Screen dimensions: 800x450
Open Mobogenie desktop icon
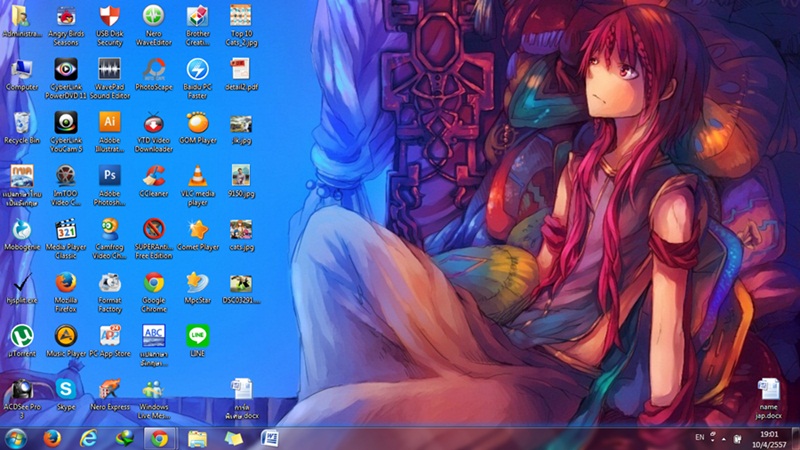point(22,235)
